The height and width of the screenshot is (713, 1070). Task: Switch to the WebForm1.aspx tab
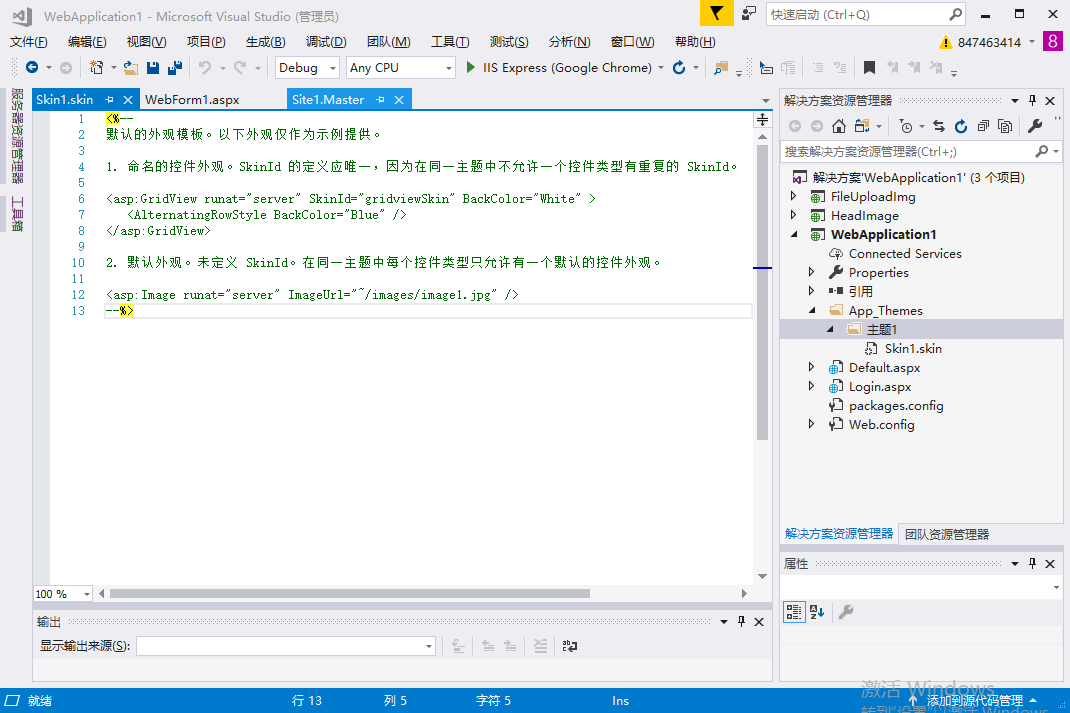pos(192,100)
